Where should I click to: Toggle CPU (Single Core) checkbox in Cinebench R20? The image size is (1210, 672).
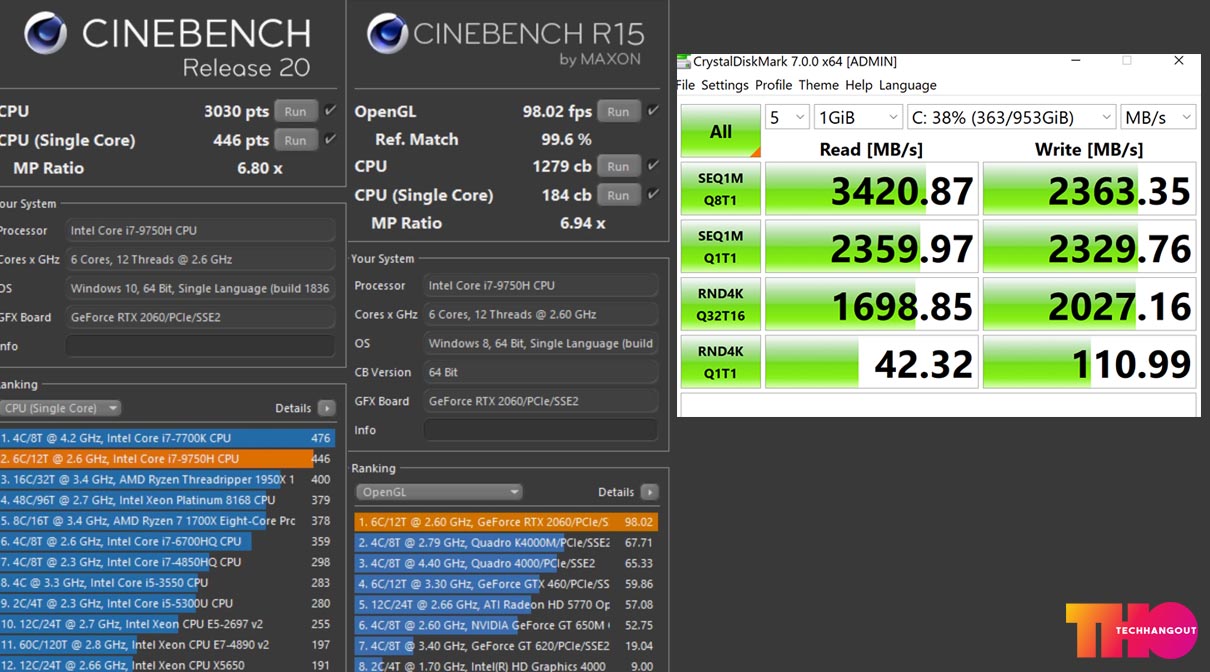pyautogui.click(x=330, y=139)
